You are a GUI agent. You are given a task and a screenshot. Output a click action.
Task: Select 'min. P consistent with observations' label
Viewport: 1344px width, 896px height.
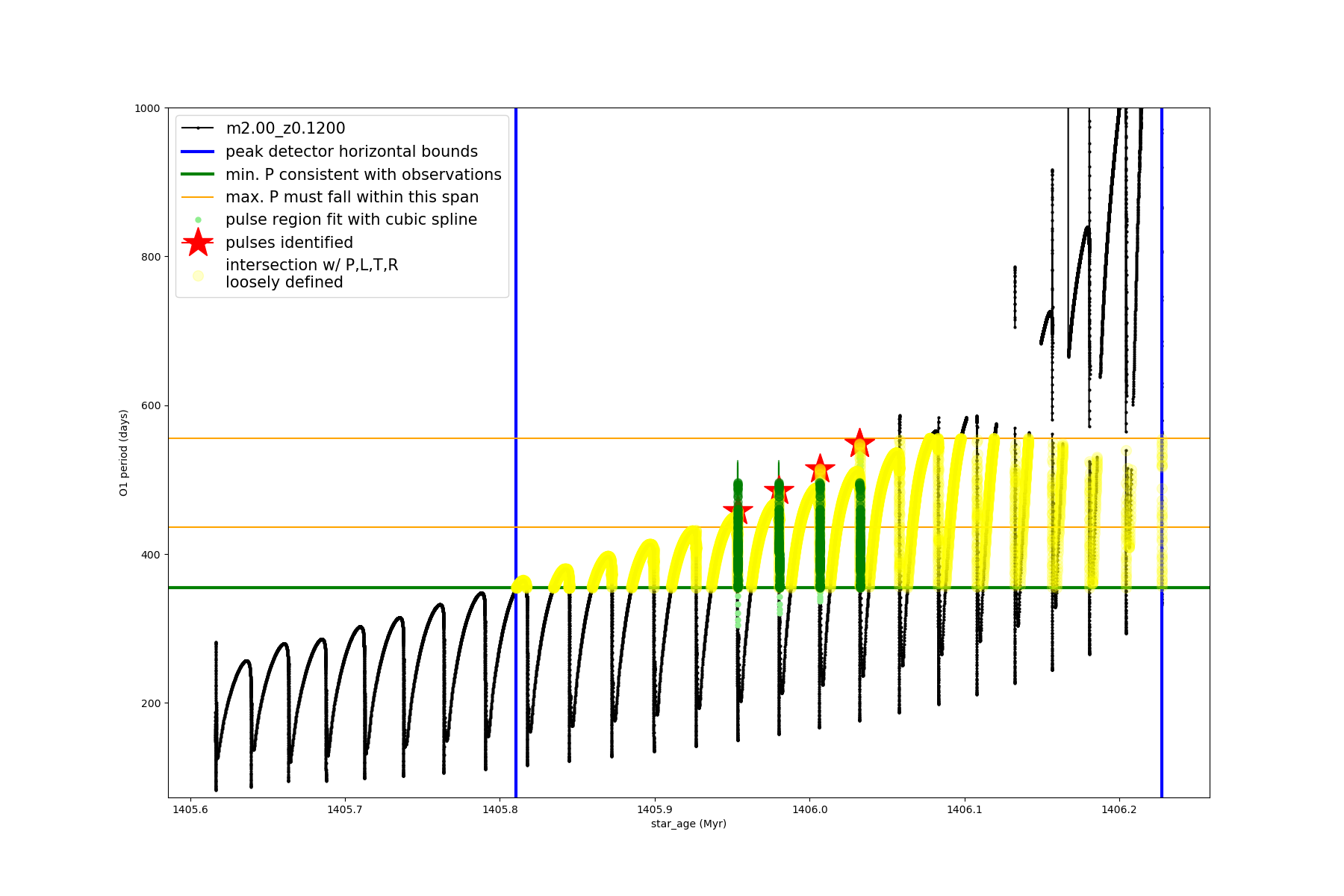point(364,175)
